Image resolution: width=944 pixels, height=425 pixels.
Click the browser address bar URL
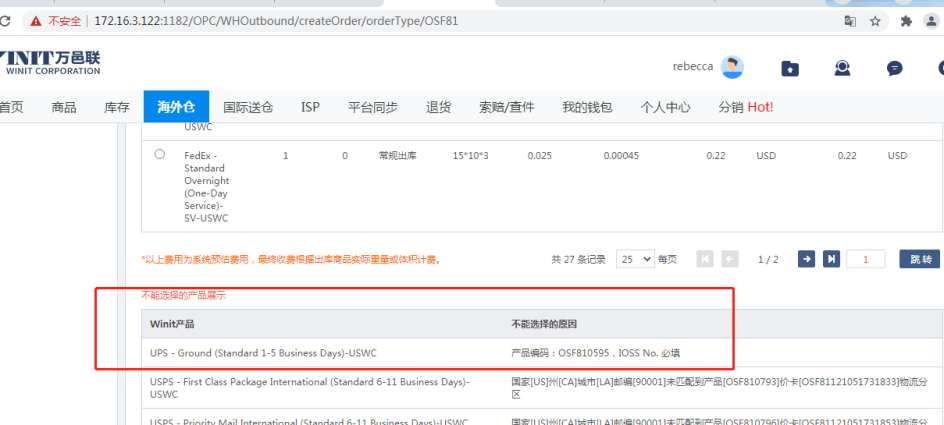pos(276,21)
